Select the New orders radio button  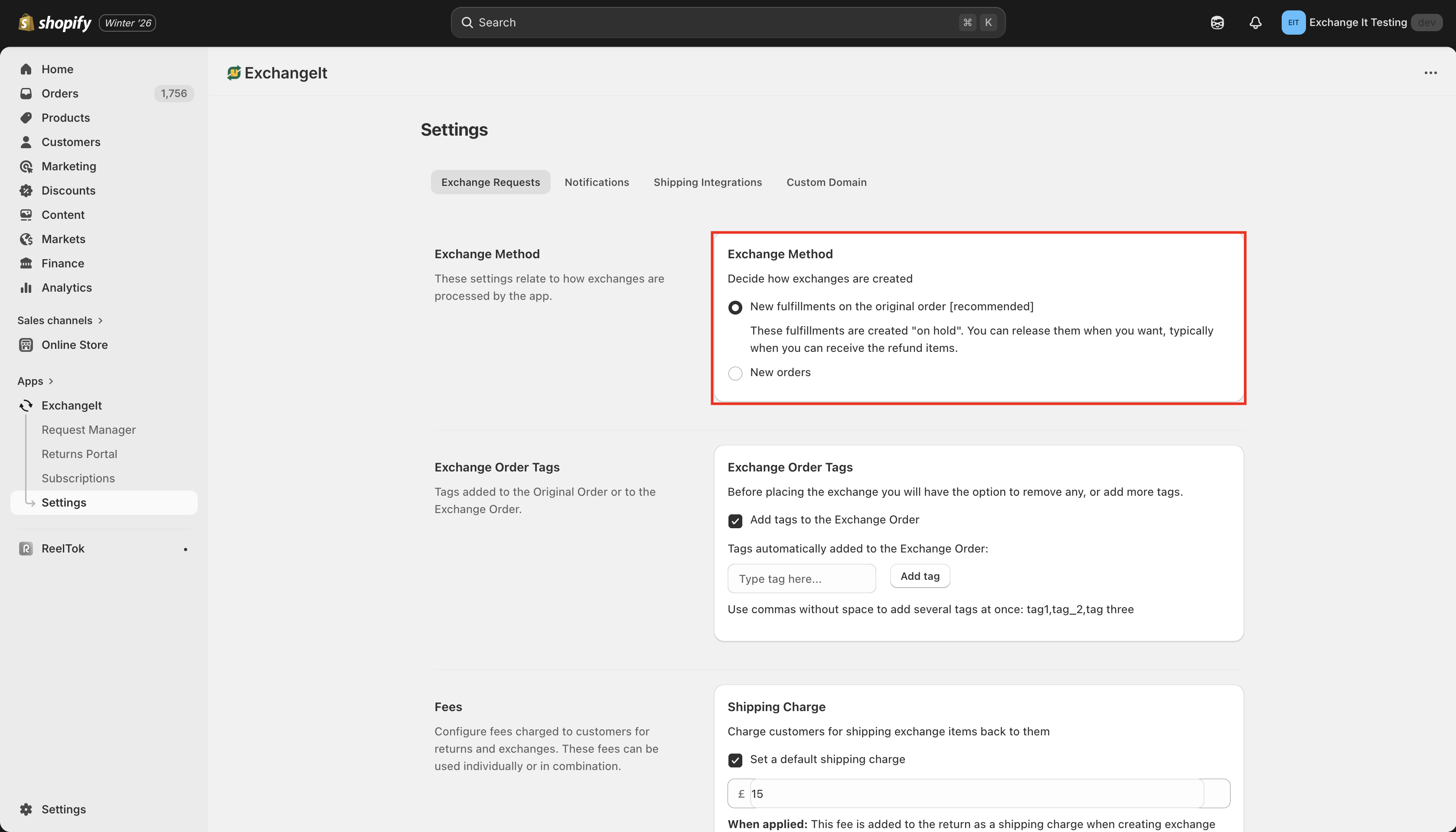pyautogui.click(x=735, y=373)
